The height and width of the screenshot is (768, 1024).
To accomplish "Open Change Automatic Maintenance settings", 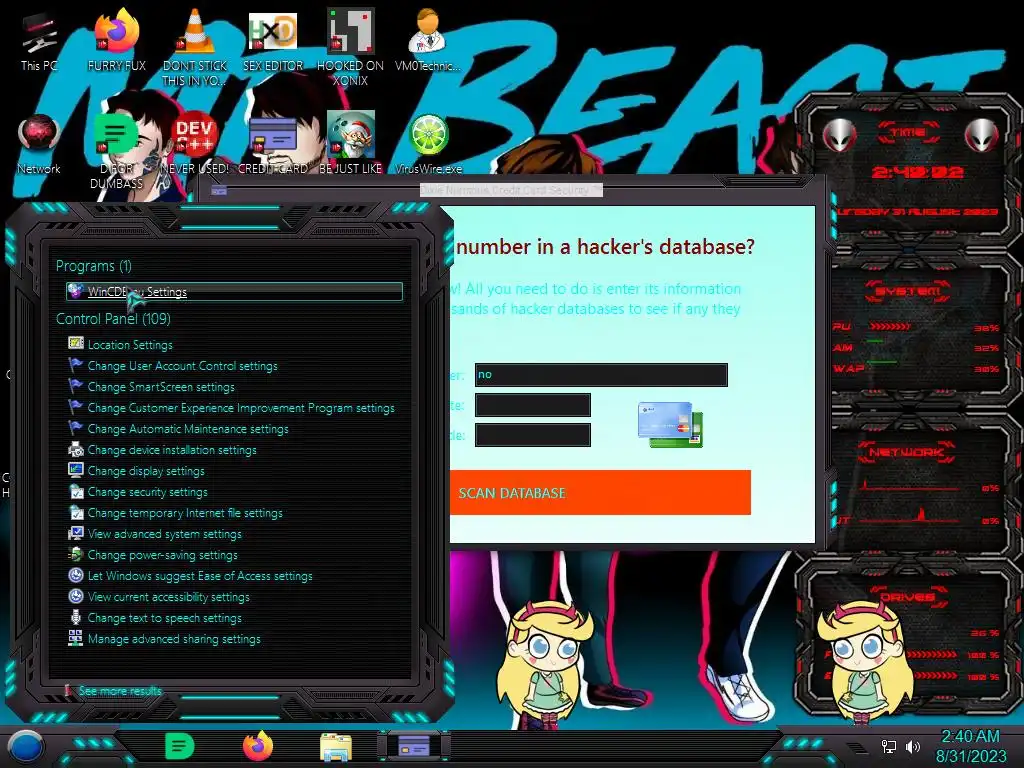I will [178, 428].
